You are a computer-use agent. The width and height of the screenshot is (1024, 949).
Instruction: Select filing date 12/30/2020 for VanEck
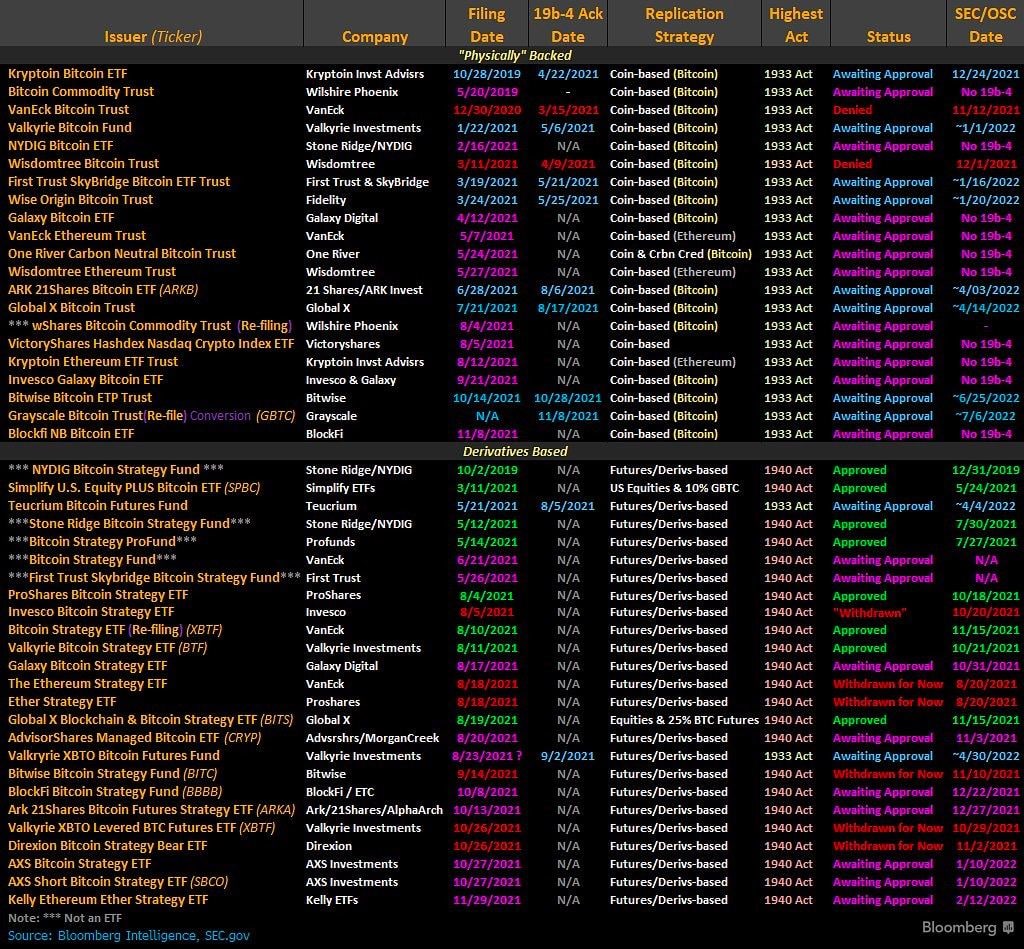click(x=487, y=110)
